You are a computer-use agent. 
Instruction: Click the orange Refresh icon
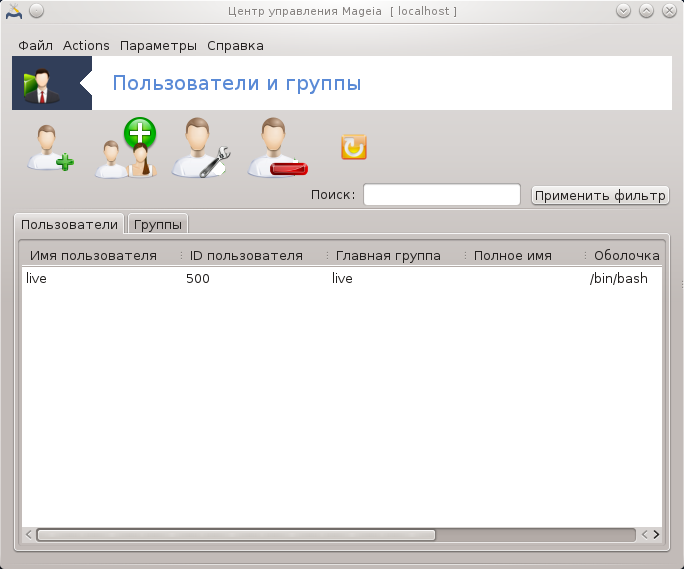tap(354, 147)
